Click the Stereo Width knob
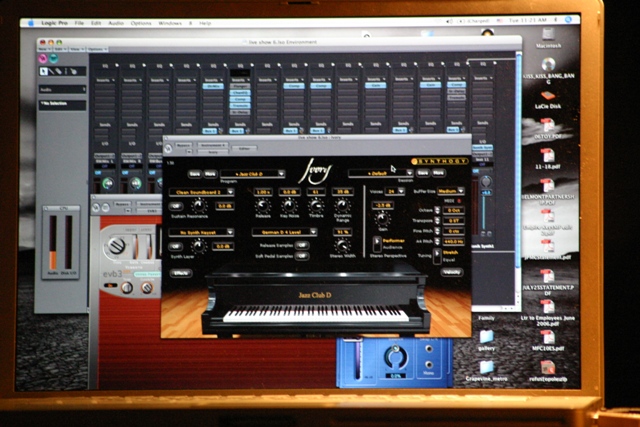640x427 pixels. pos(341,245)
